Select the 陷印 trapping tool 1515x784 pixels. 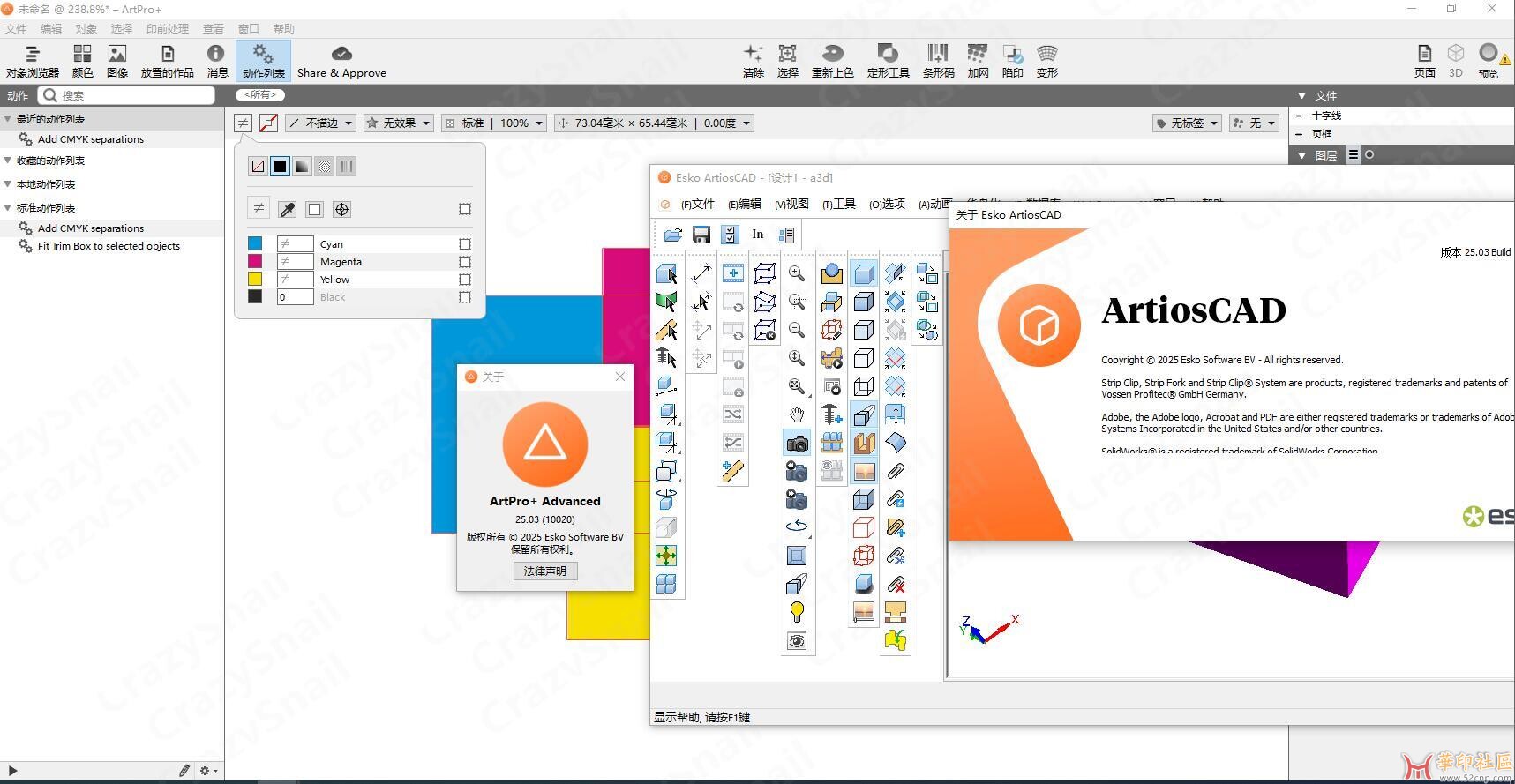(x=1013, y=61)
